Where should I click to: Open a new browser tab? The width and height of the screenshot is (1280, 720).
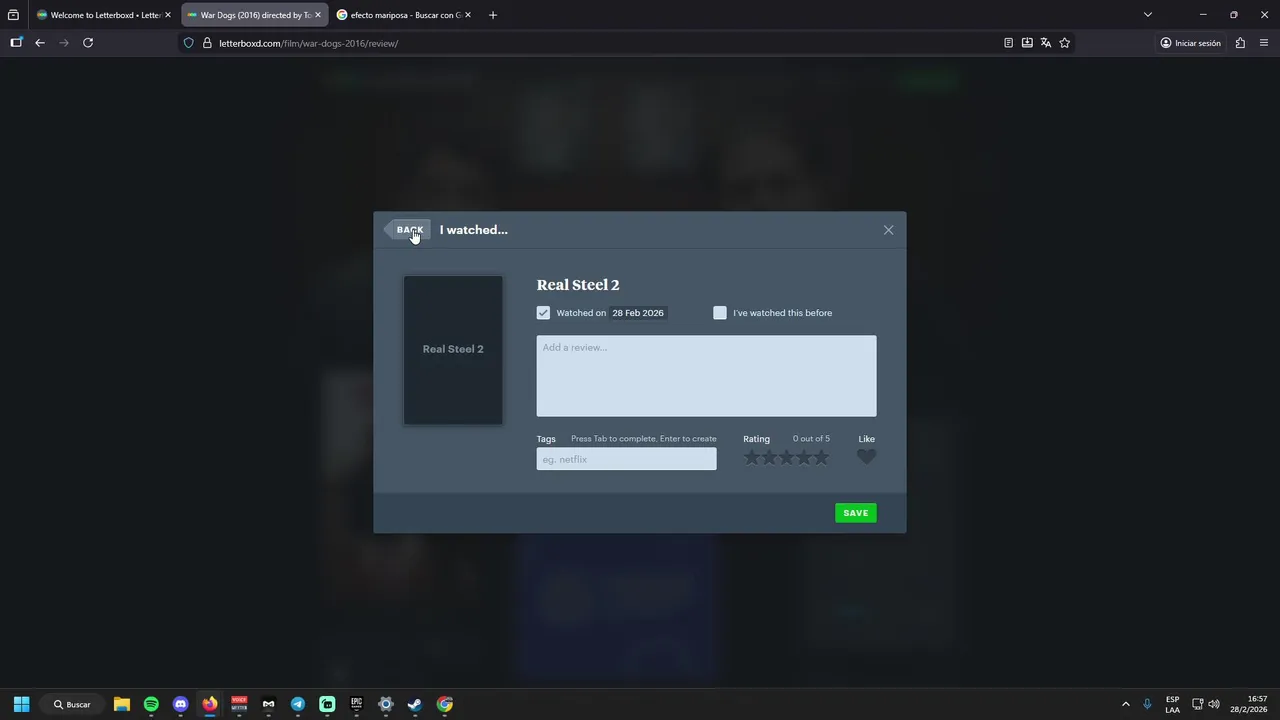[492, 15]
